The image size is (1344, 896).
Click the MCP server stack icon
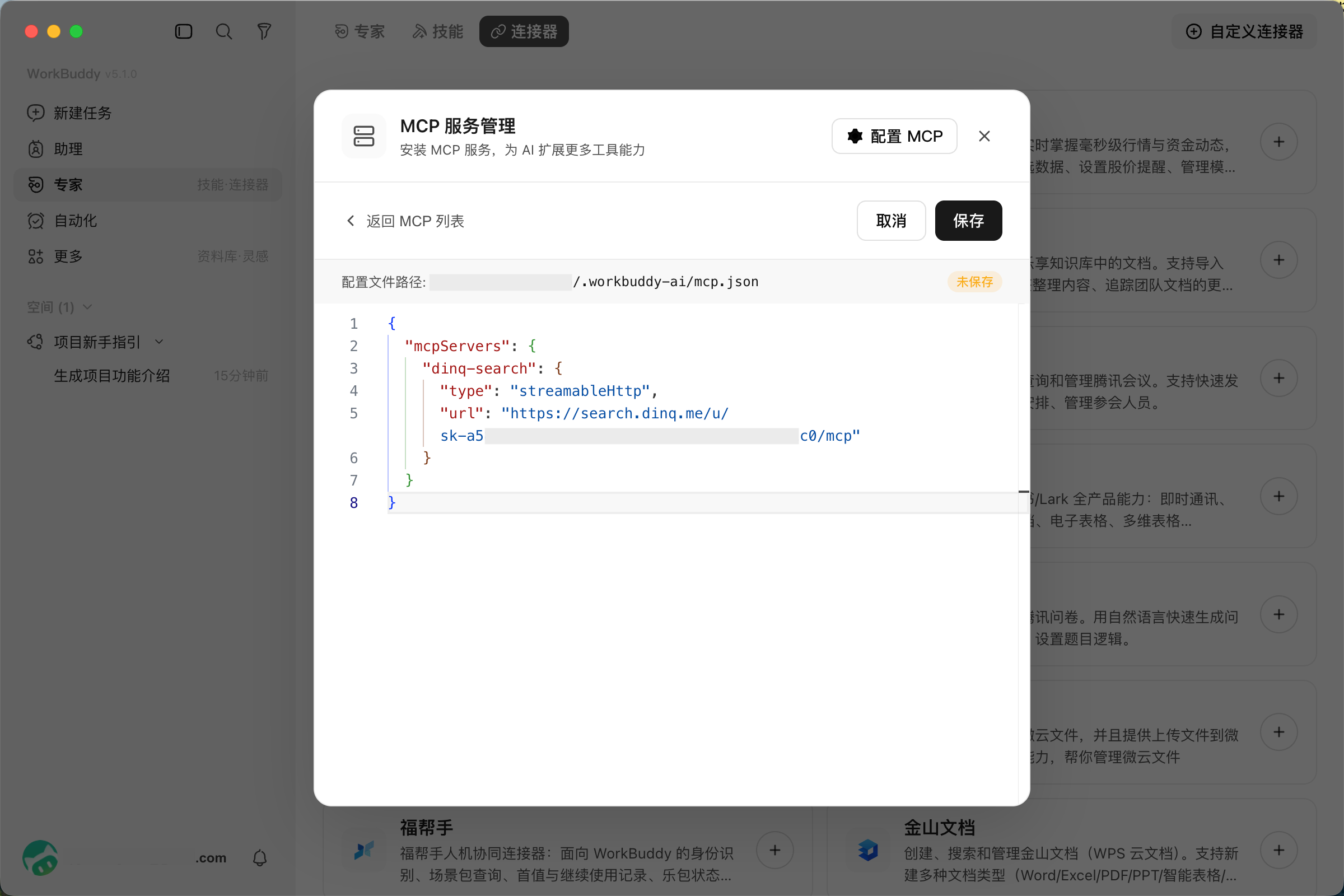click(x=363, y=136)
